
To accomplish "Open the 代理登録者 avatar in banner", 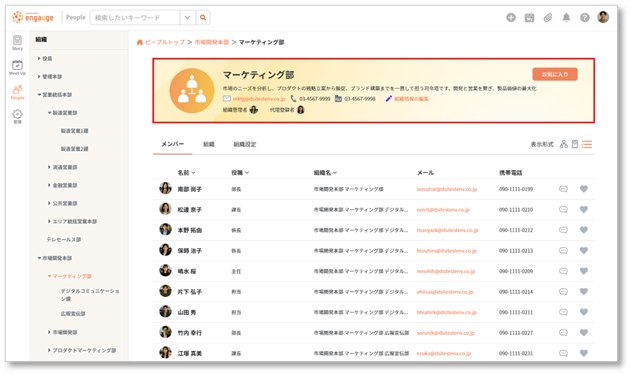I will coord(300,109).
